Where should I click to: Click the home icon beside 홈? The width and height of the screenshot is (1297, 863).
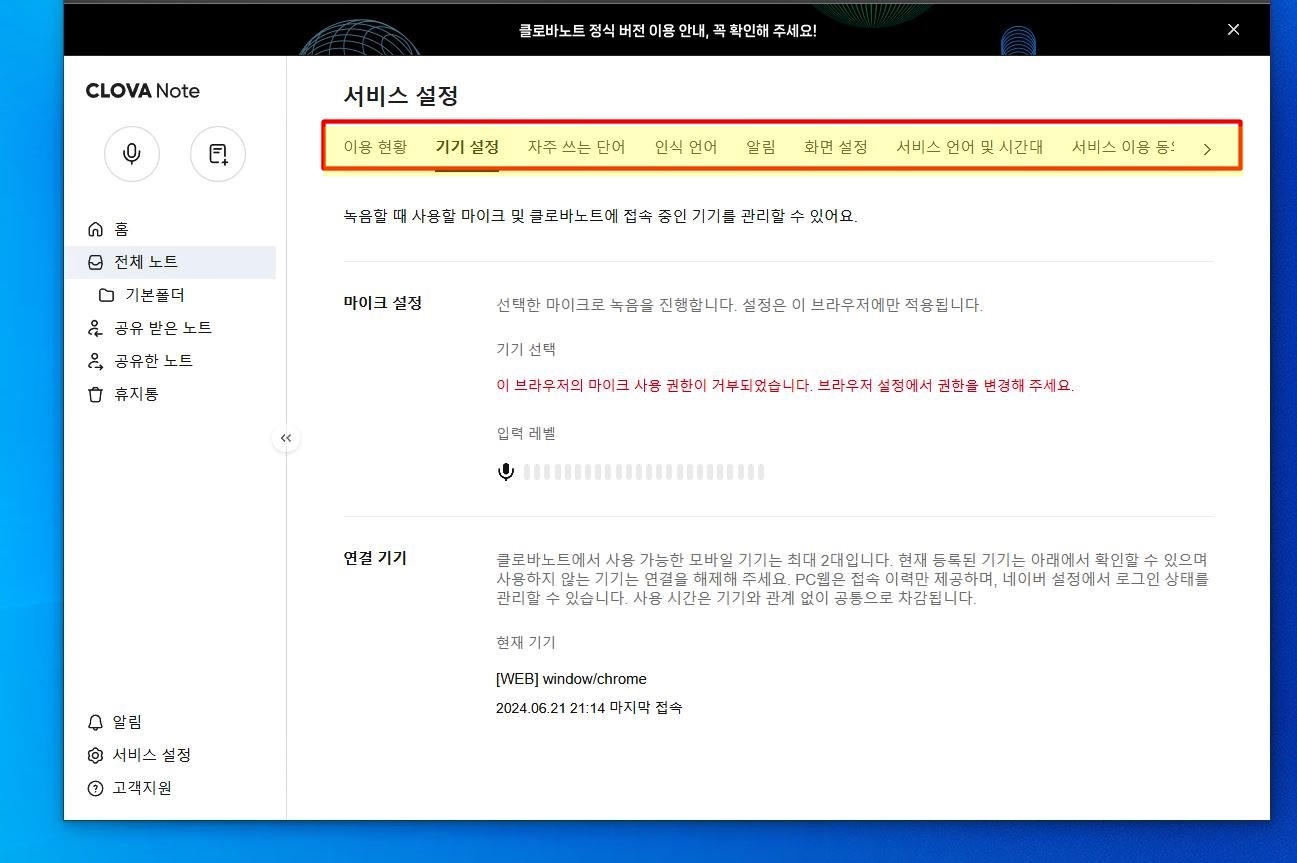coord(96,229)
